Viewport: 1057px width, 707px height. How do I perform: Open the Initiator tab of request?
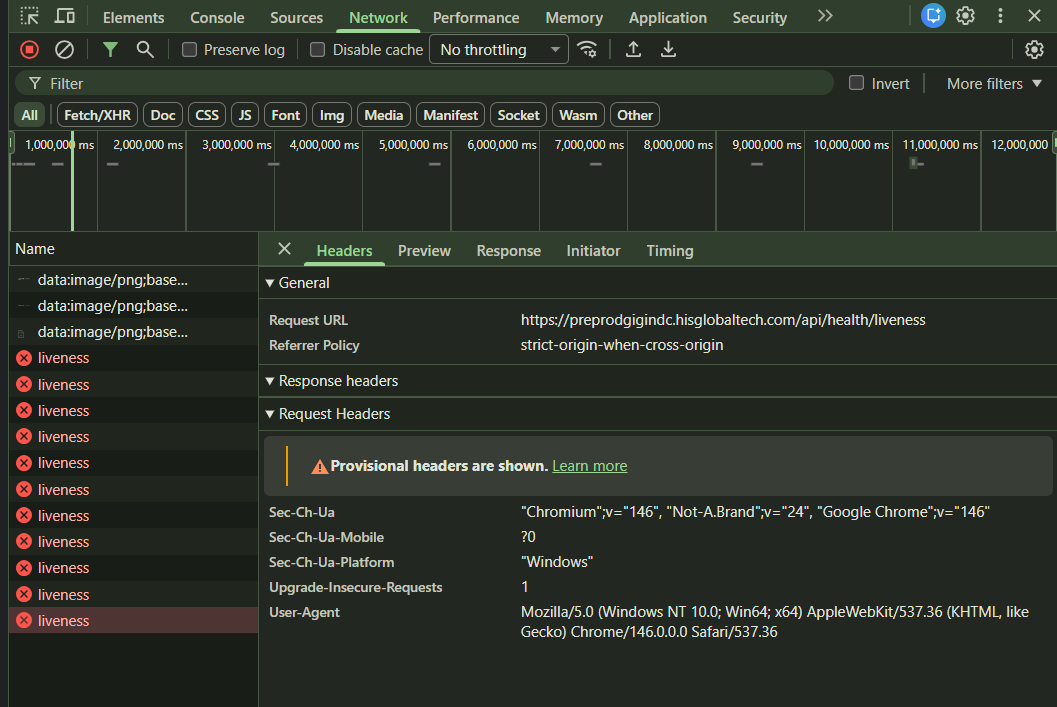[x=593, y=251]
